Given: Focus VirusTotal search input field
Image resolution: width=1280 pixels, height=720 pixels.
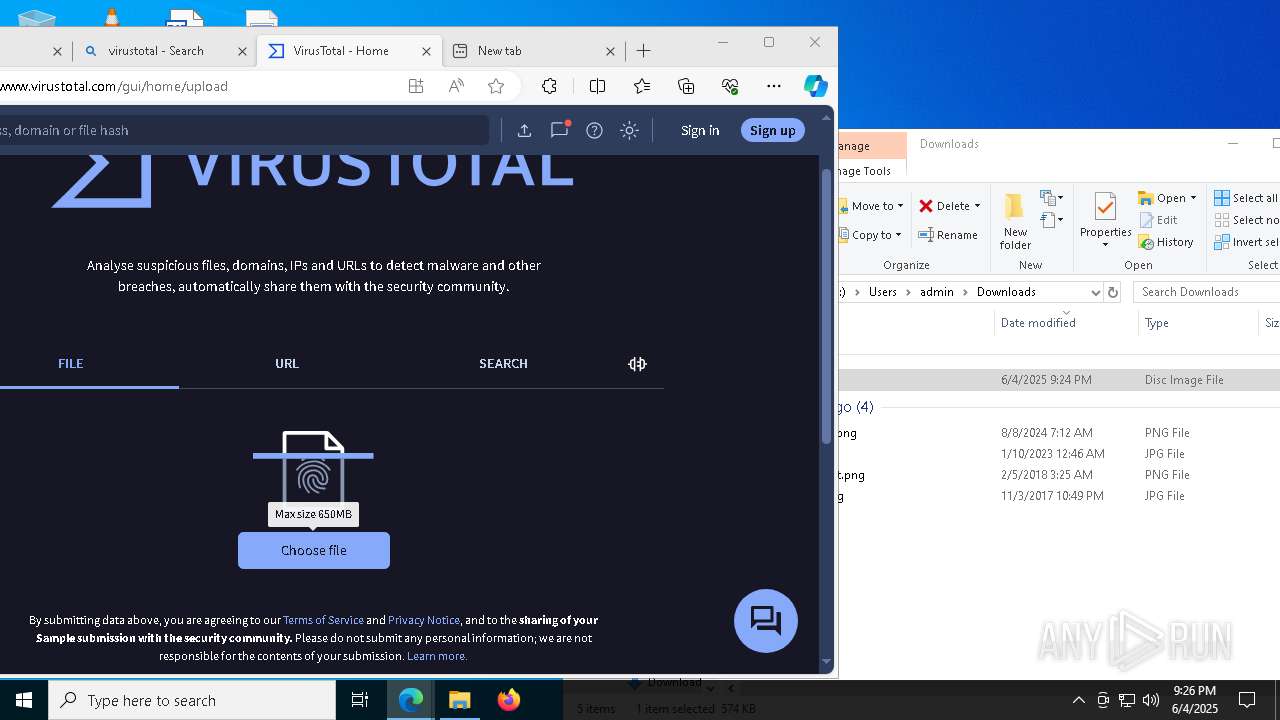Looking at the screenshot, I should coord(243,130).
